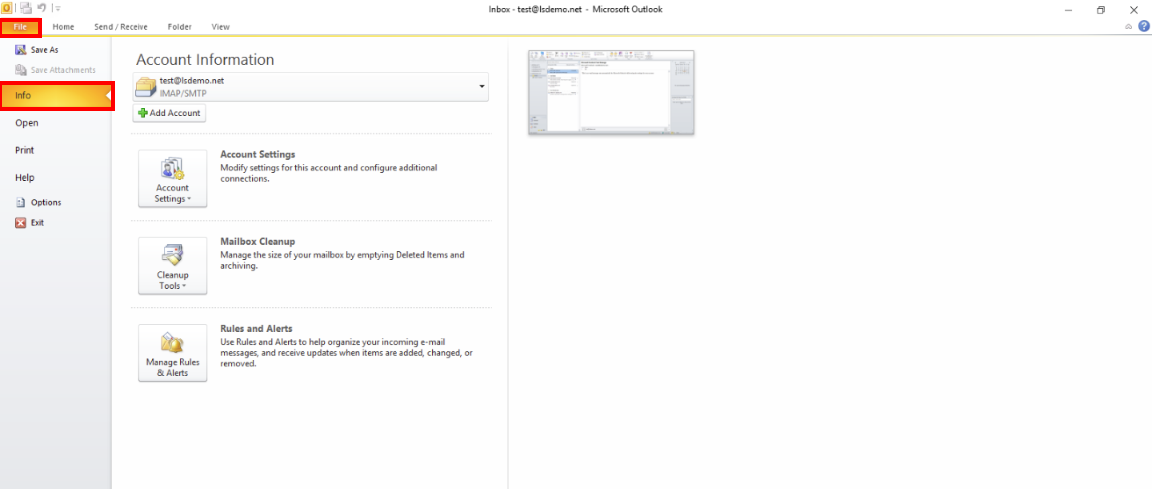Go to the Print section
1155x489 pixels.
pos(24,150)
